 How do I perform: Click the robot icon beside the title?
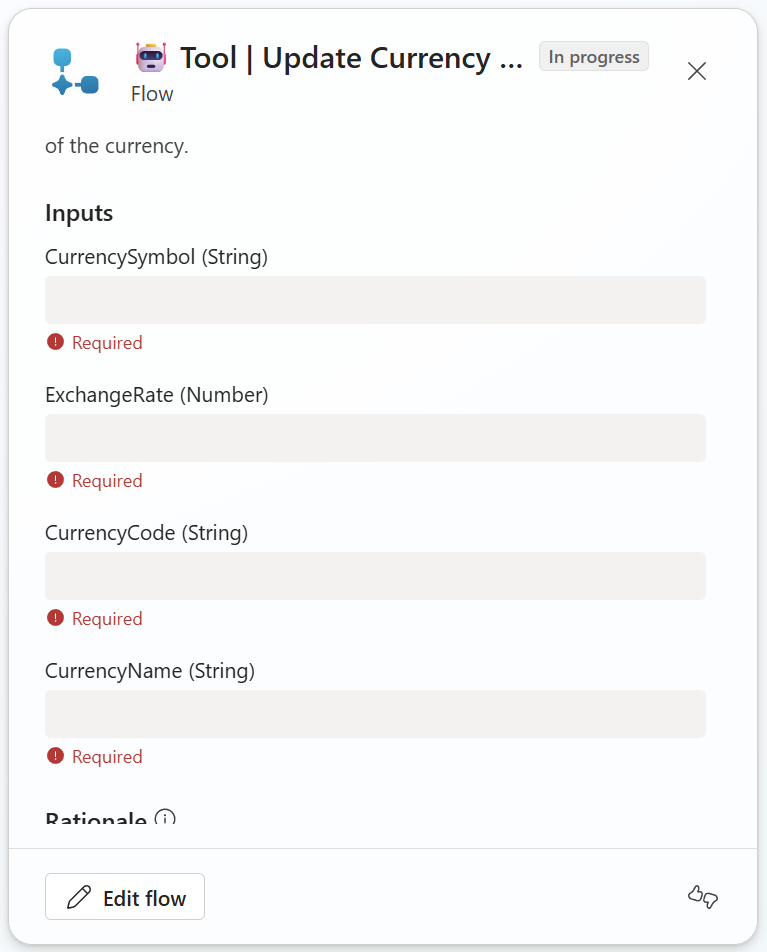[151, 58]
